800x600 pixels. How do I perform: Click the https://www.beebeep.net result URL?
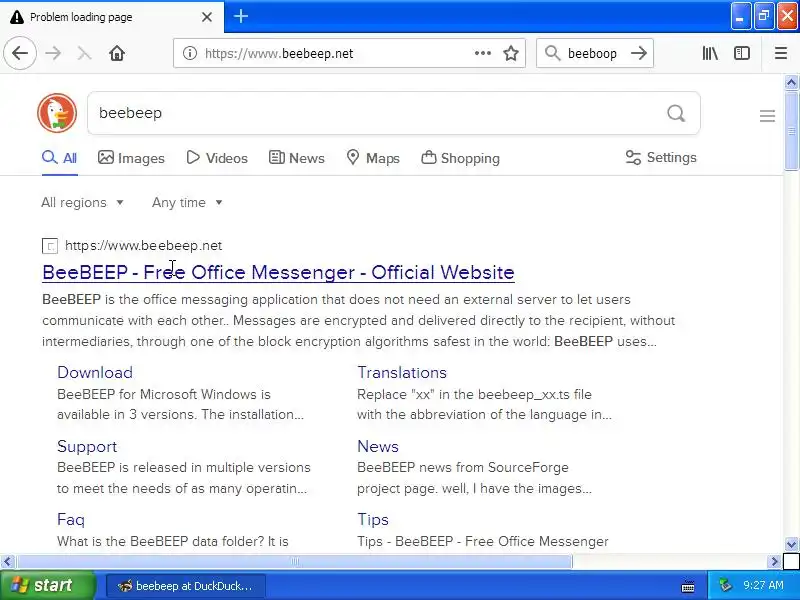pos(143,245)
